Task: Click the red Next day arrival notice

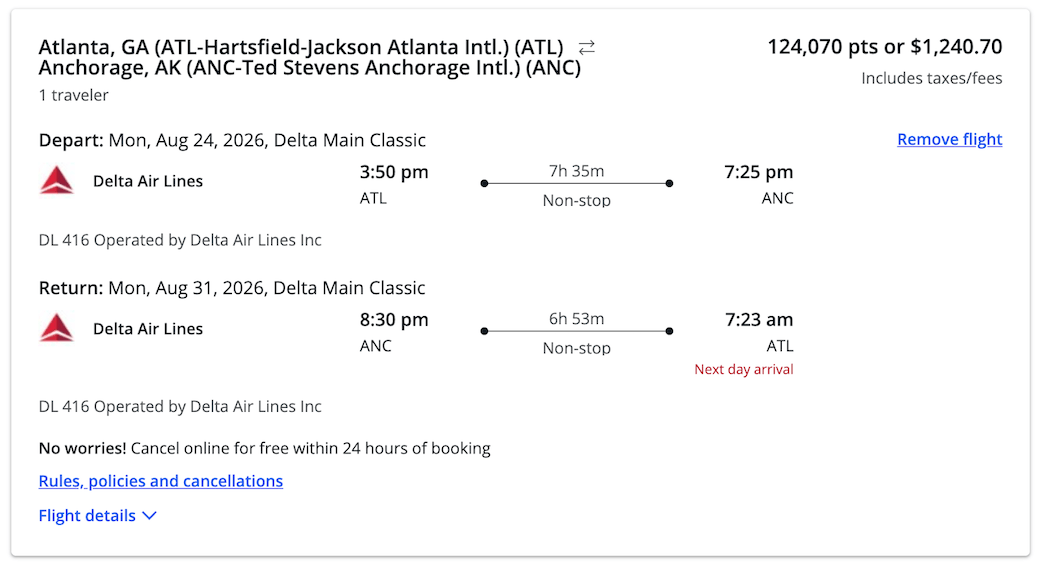Action: [743, 370]
